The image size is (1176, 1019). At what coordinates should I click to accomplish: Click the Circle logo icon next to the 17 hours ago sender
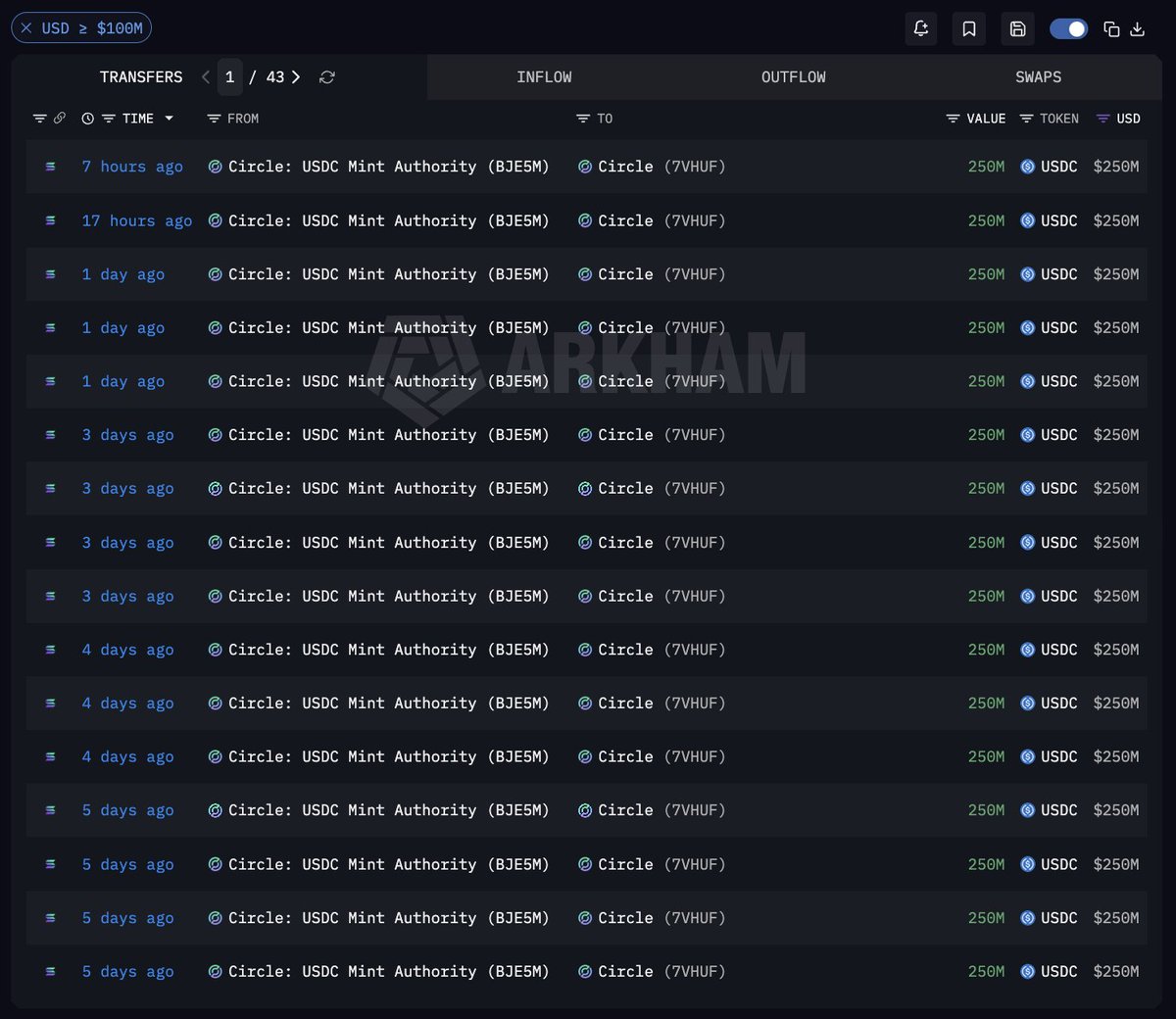215,220
